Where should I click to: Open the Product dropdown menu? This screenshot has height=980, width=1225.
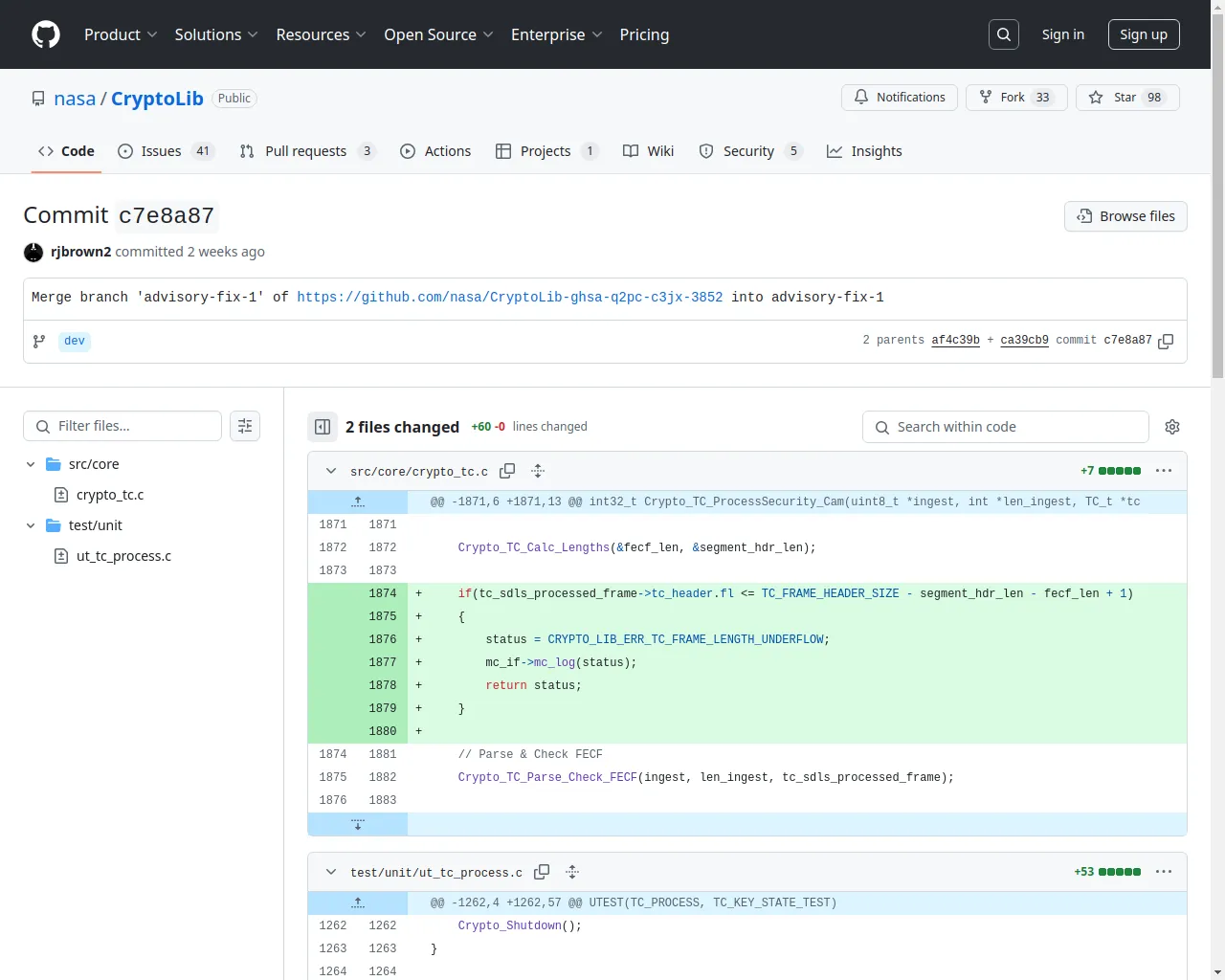[121, 34]
